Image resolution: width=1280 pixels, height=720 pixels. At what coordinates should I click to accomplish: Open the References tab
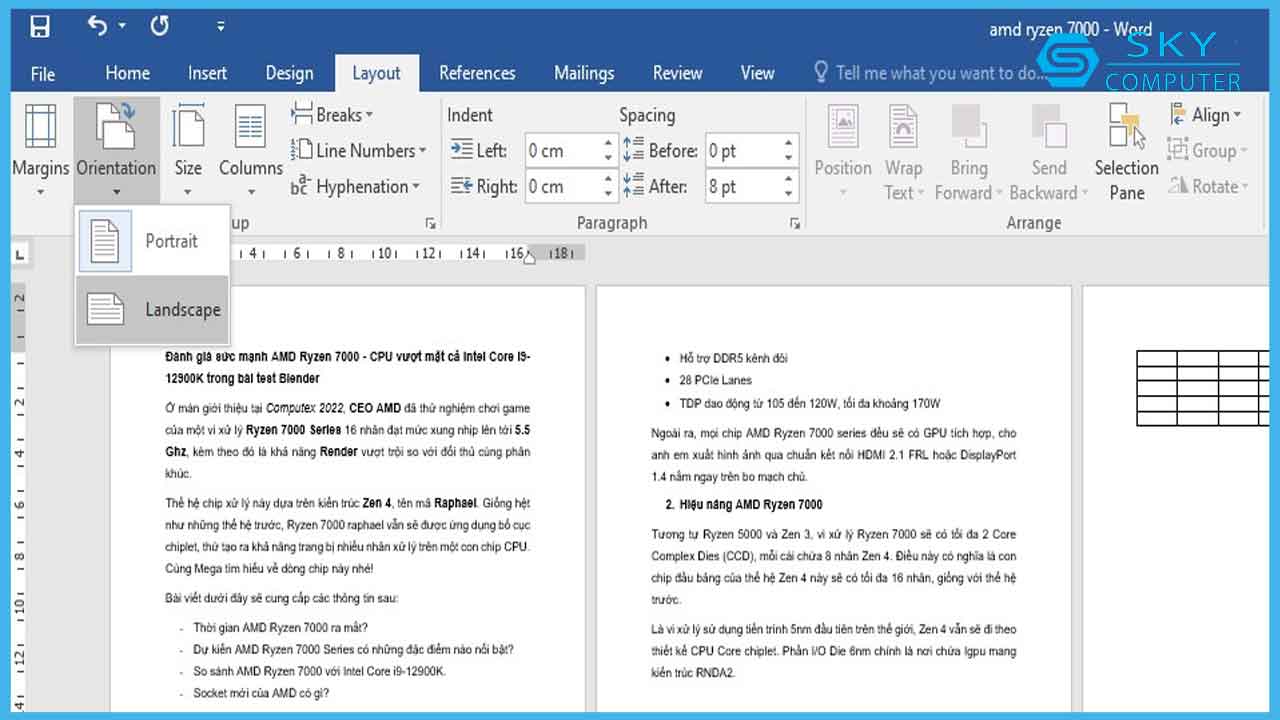(477, 73)
